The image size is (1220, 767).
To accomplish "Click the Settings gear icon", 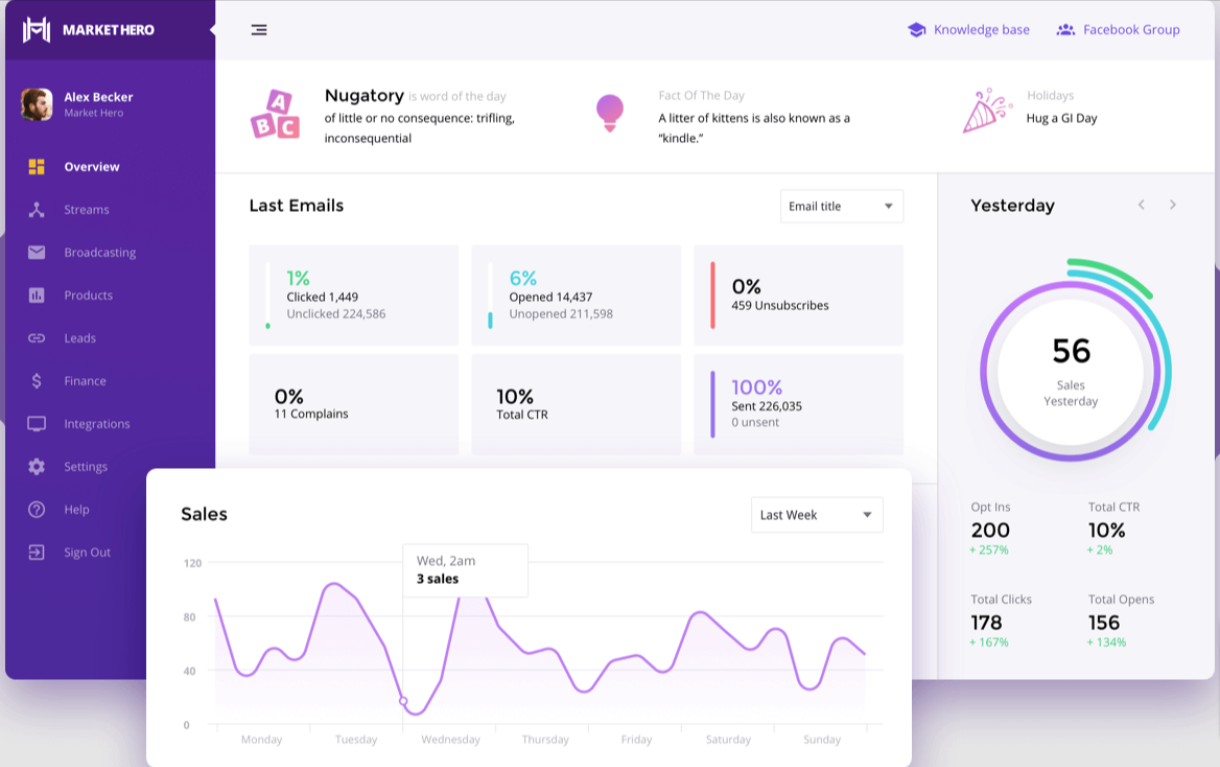I will 37,467.
